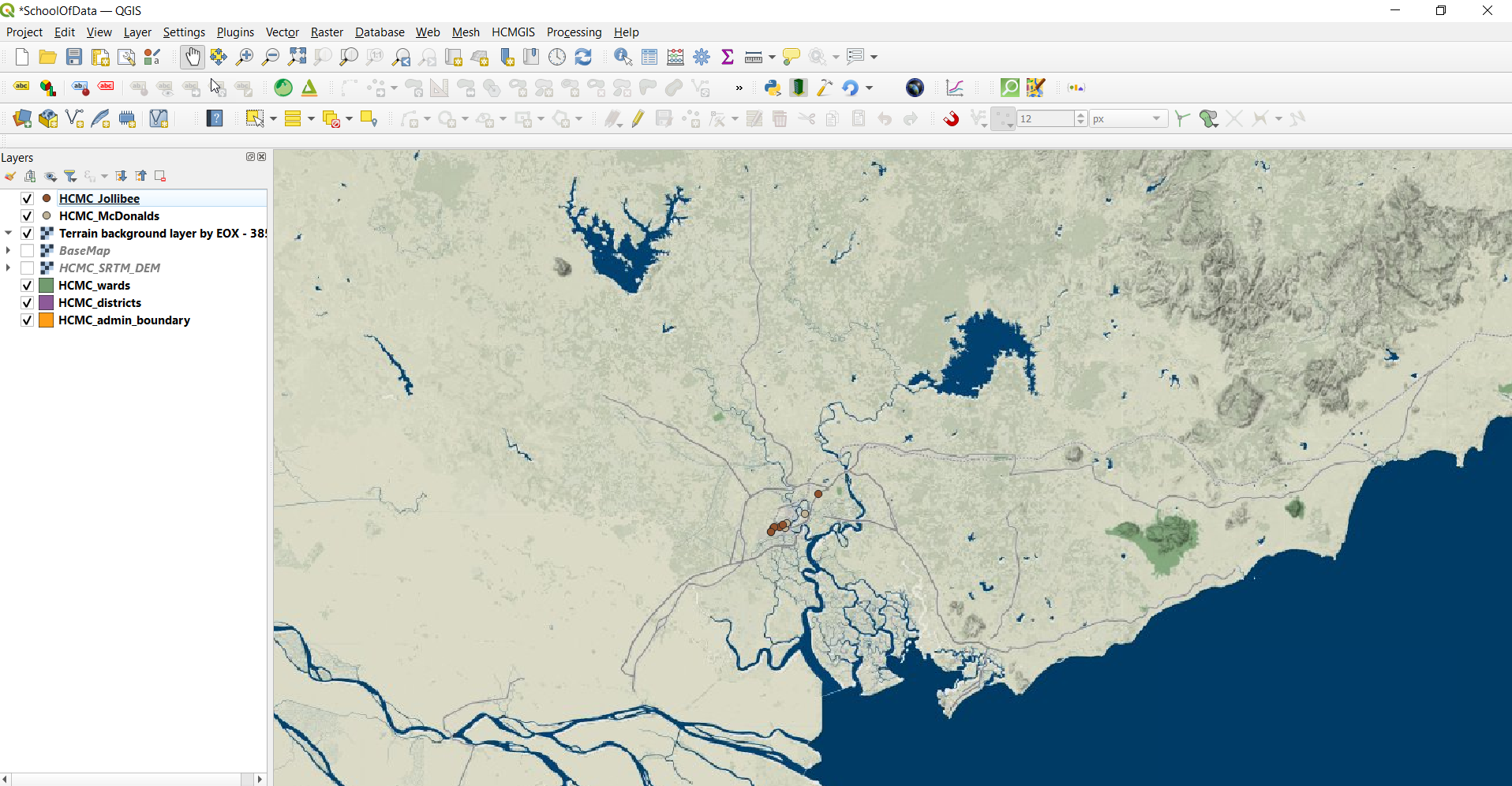This screenshot has height=786, width=1512.
Task: Zoom to full extent
Action: click(x=297, y=57)
